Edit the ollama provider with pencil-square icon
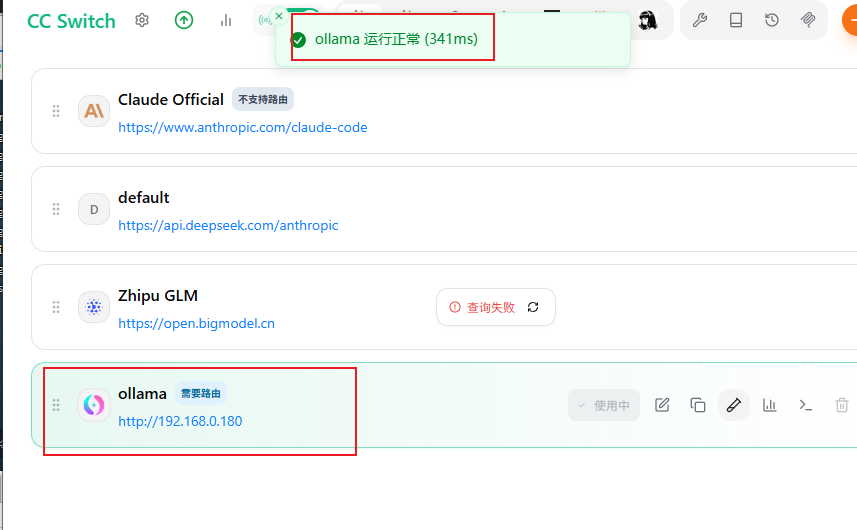The width and height of the screenshot is (857, 530). point(662,405)
